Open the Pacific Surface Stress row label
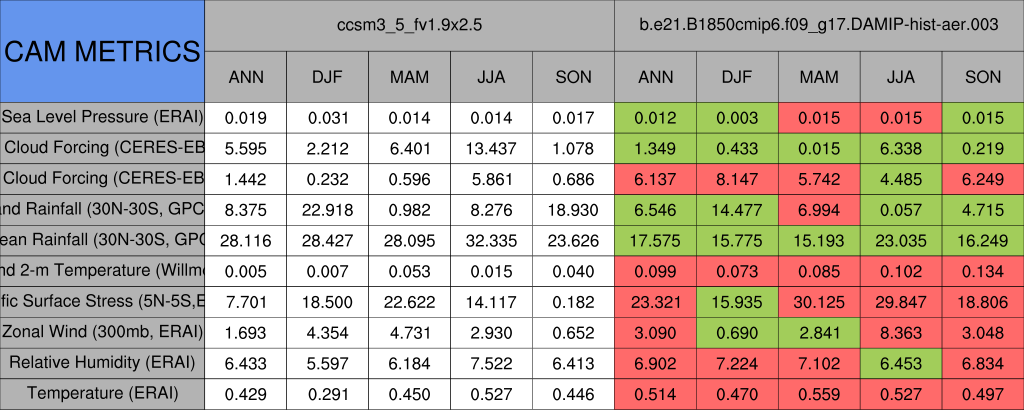Image resolution: width=1024 pixels, height=410 pixels. (102, 301)
